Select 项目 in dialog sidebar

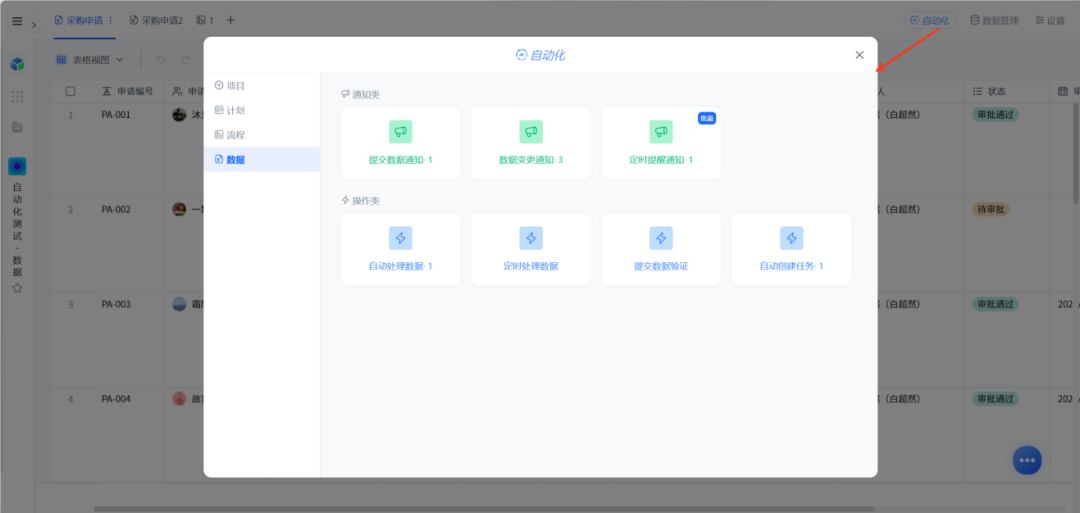click(262, 86)
